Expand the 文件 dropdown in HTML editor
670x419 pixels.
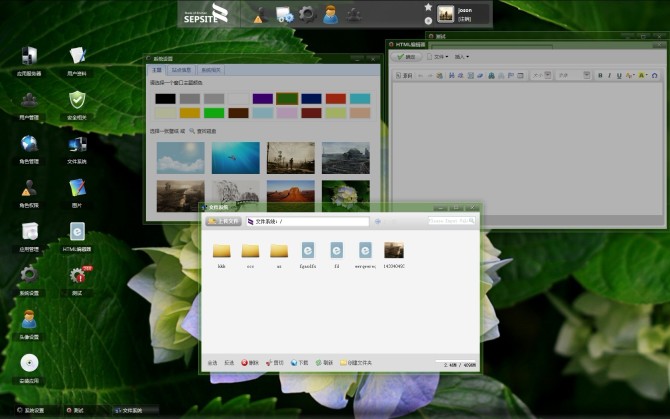tap(439, 57)
